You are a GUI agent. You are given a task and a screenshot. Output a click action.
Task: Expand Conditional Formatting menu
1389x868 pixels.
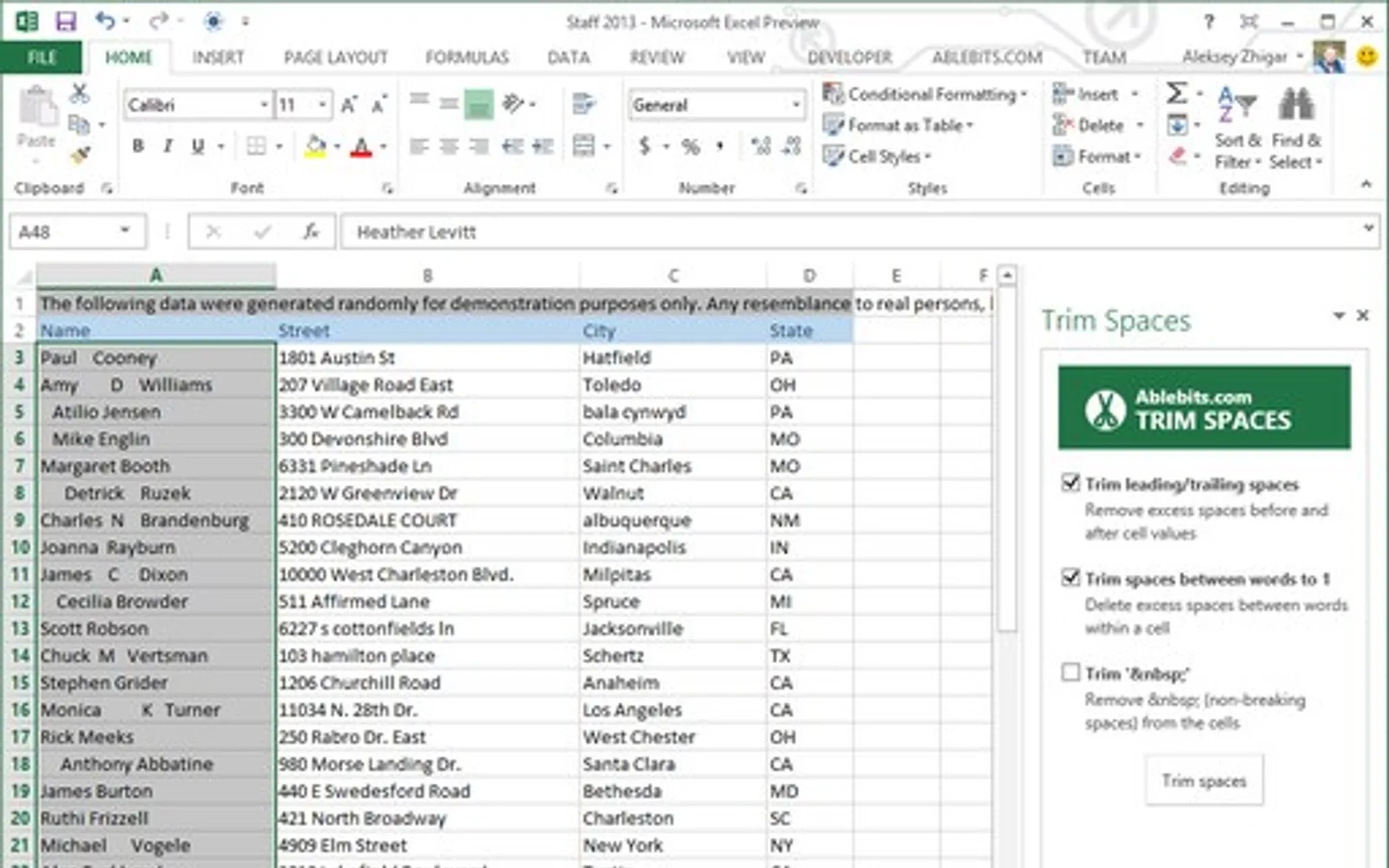tap(925, 94)
